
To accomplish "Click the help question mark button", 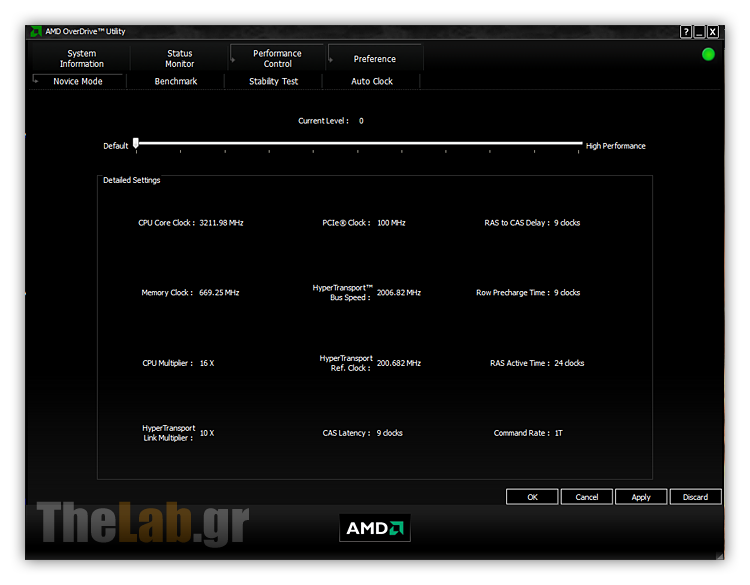I will pyautogui.click(x=686, y=32).
